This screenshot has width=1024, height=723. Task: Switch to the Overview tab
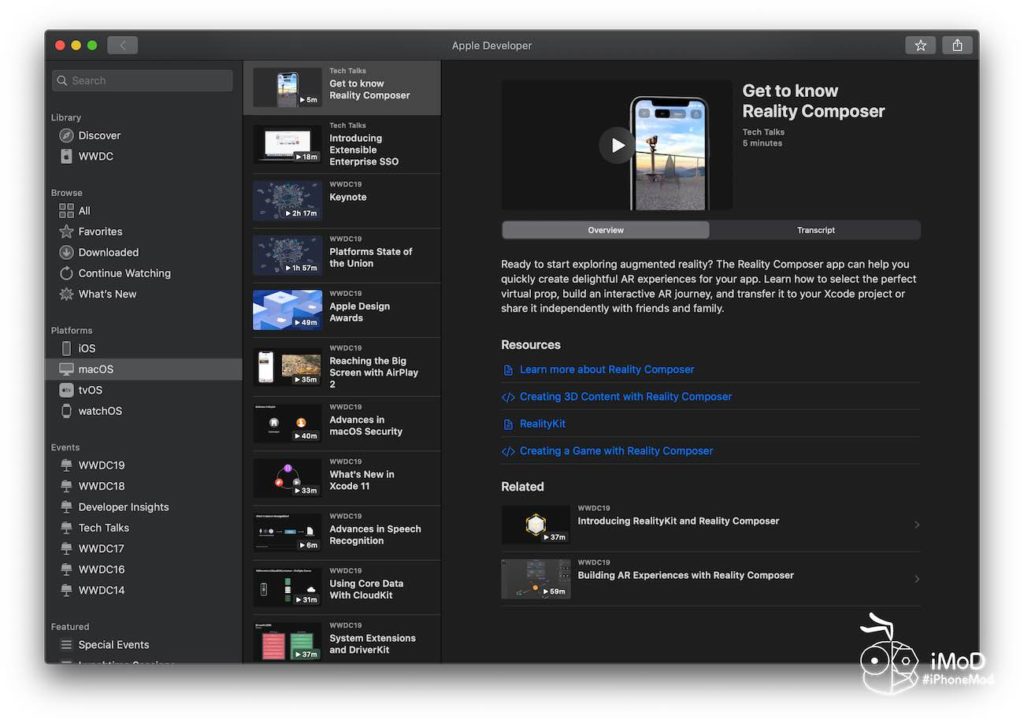point(606,230)
